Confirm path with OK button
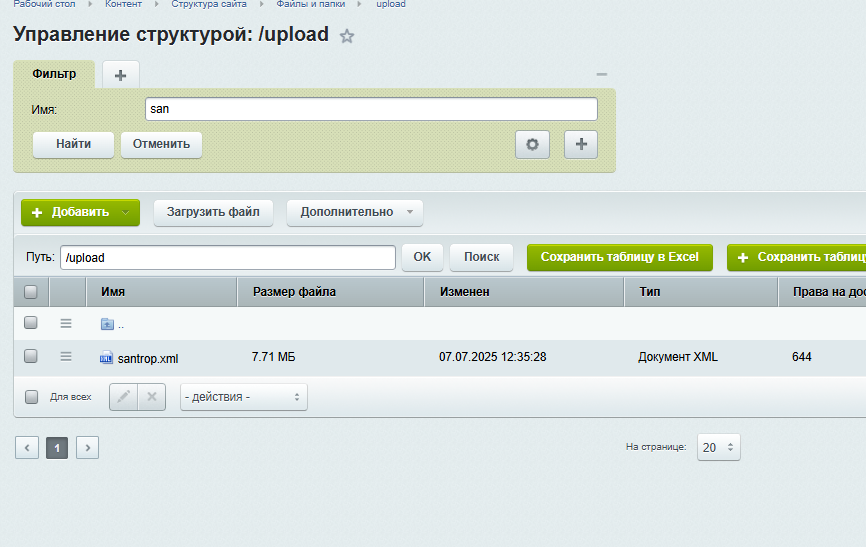This screenshot has width=866, height=547. point(423,257)
